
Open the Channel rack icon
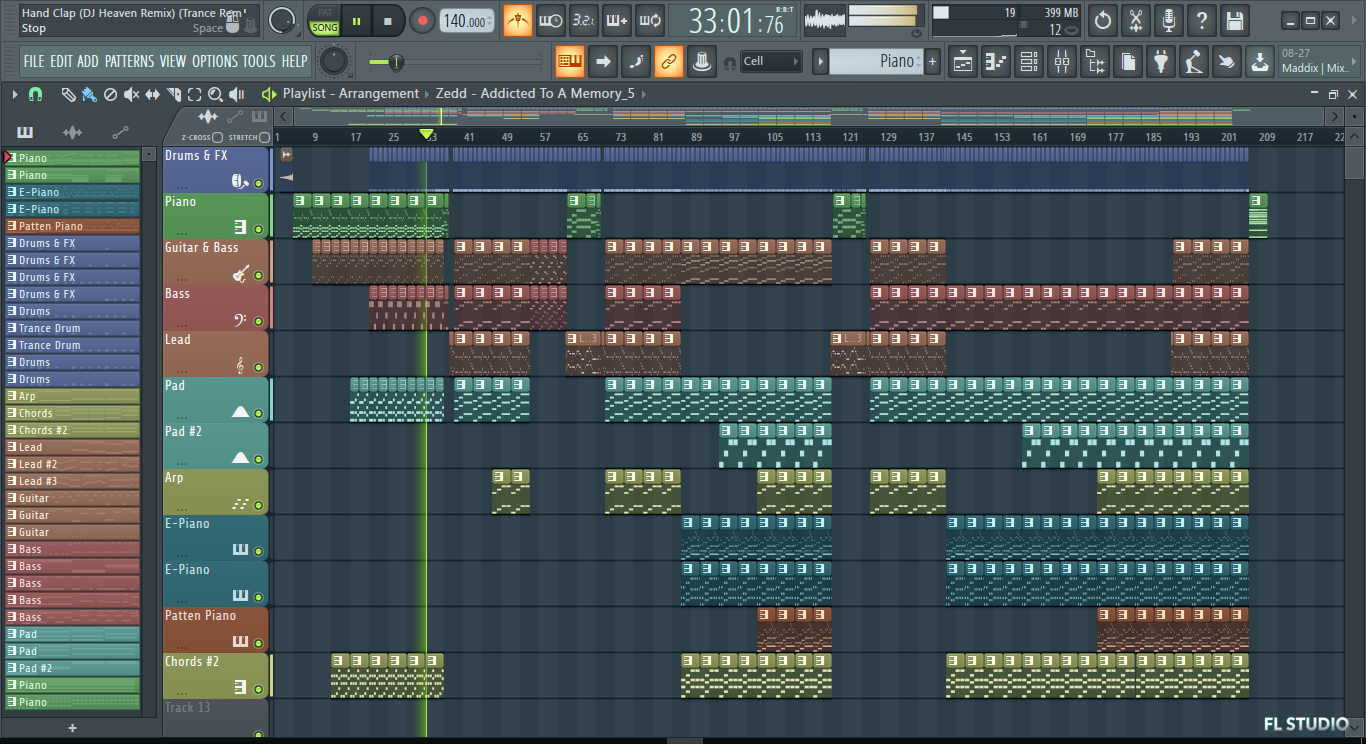[1029, 61]
